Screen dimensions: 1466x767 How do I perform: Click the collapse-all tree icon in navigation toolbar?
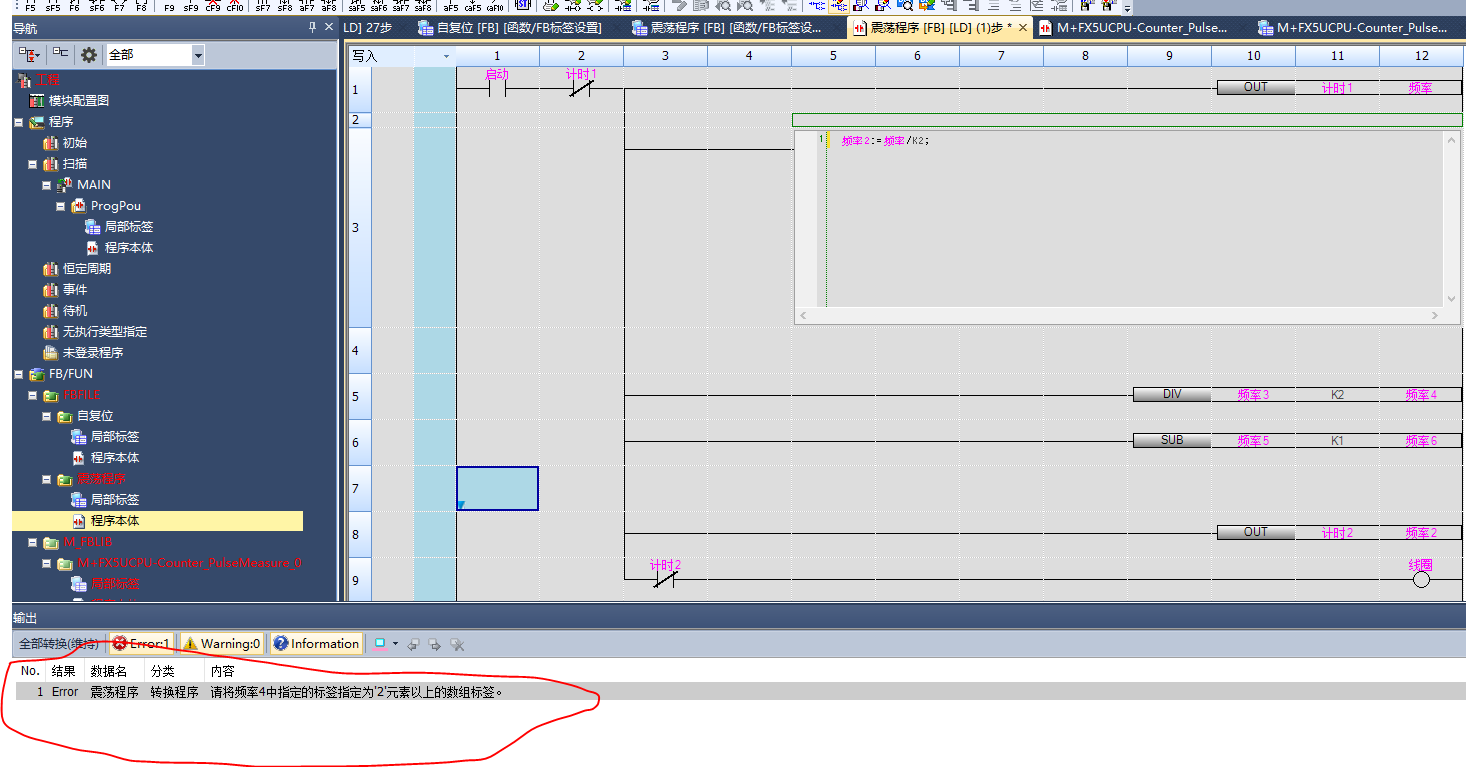(x=61, y=54)
